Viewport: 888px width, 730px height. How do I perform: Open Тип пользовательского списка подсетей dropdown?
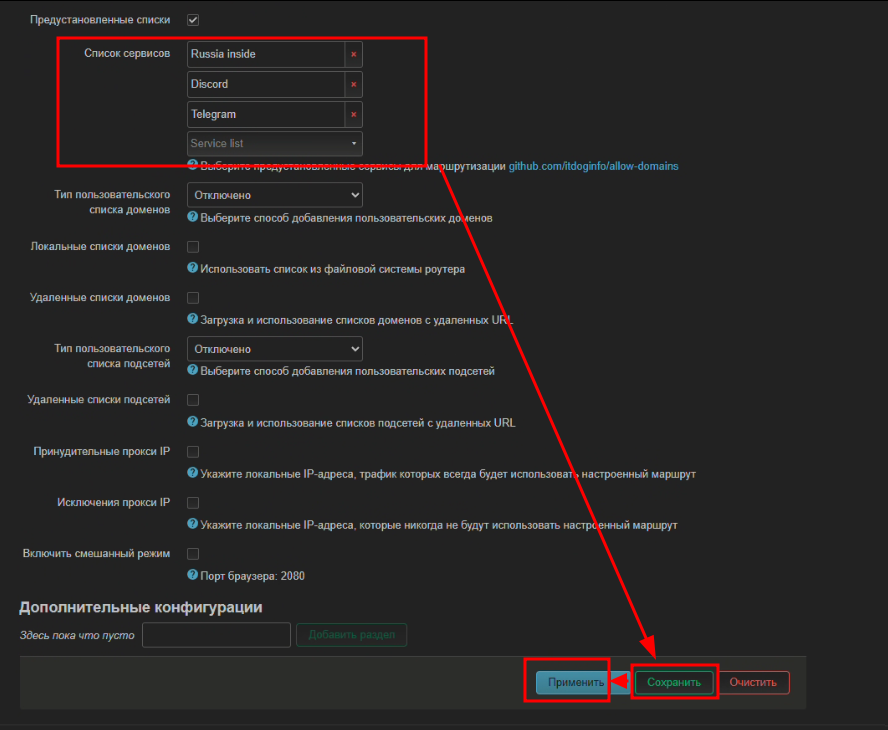(x=274, y=349)
